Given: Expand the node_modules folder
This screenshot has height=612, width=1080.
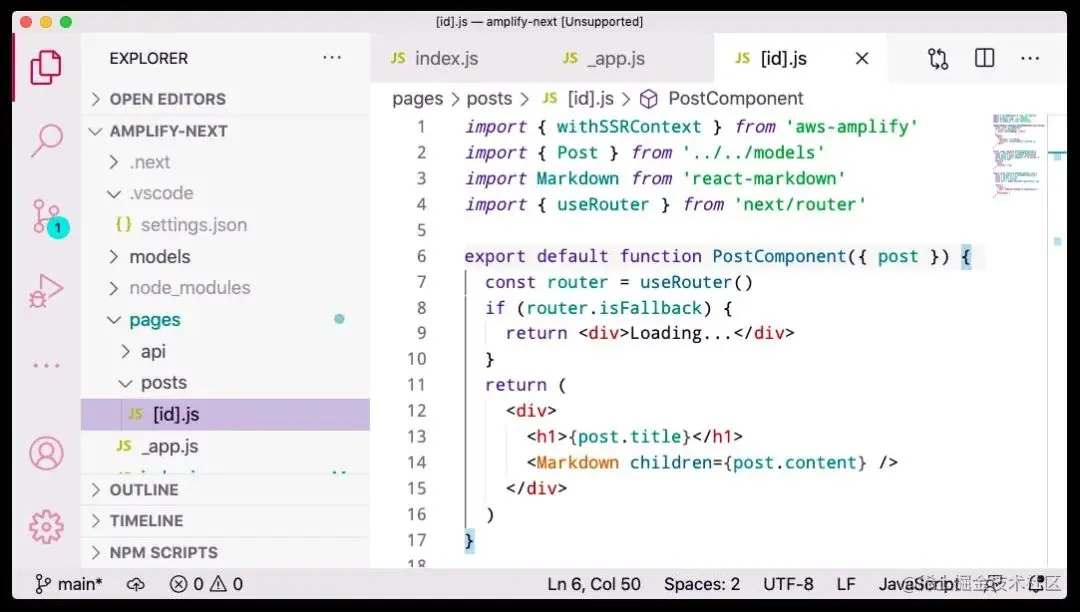Looking at the screenshot, I should [x=225, y=288].
